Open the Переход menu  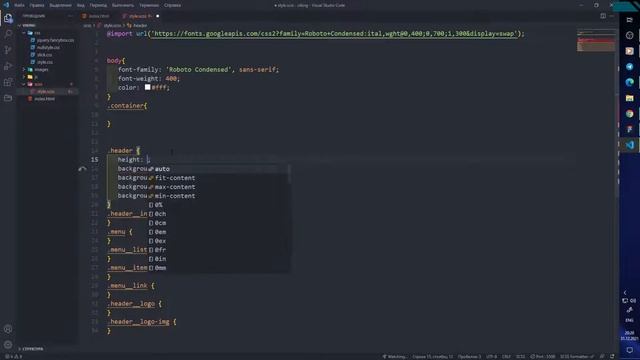click(98, 5)
